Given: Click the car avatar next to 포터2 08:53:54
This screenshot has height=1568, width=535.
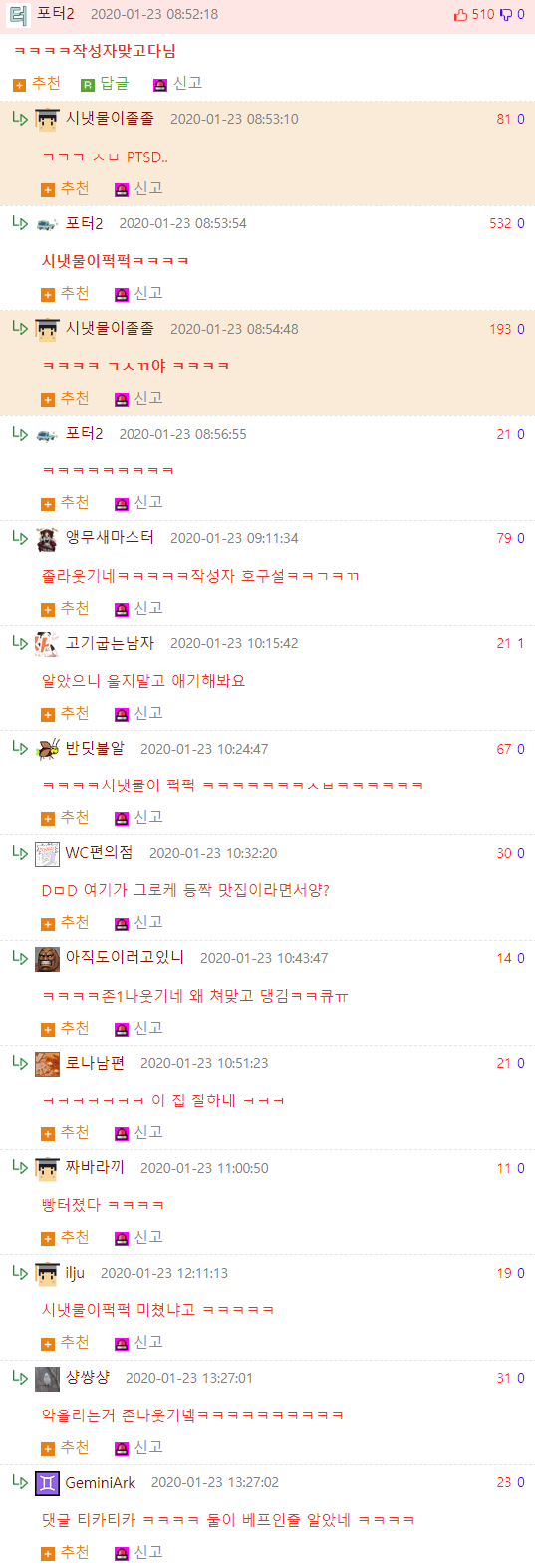Looking at the screenshot, I should tap(47, 224).
